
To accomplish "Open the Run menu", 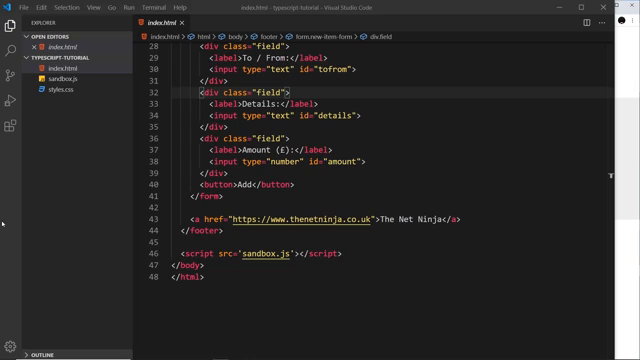I will (129, 7).
